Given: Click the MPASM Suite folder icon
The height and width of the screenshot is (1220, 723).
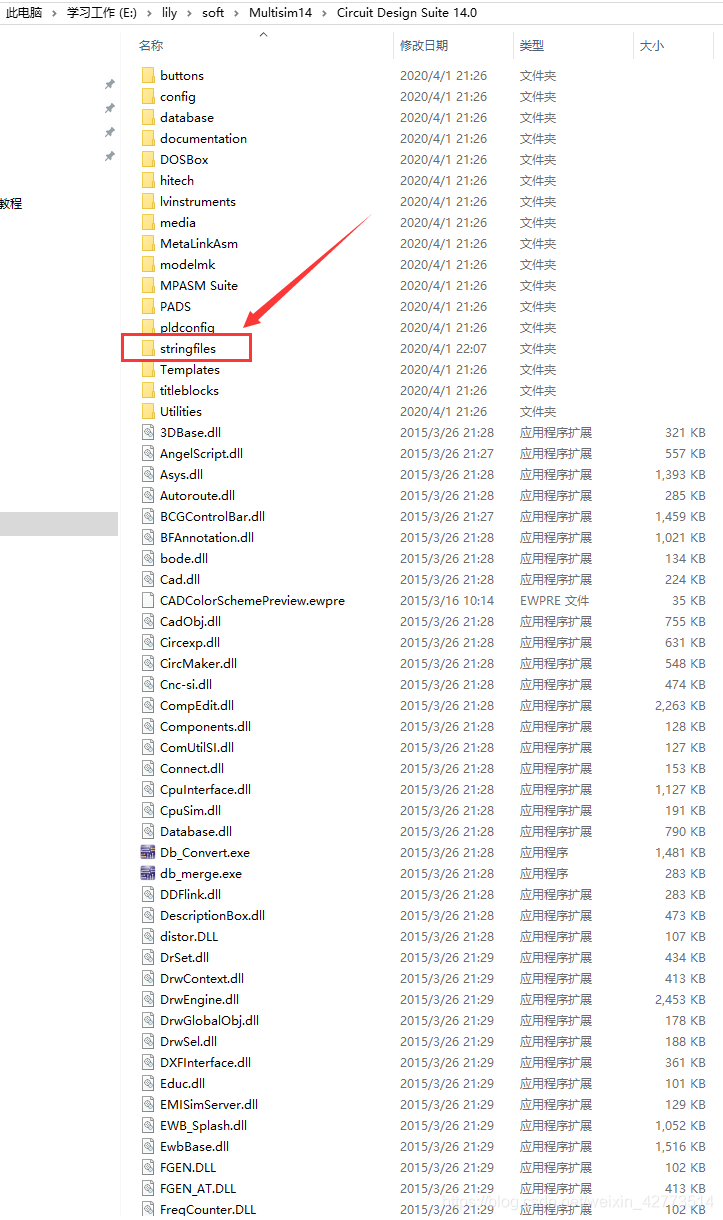Looking at the screenshot, I should point(148,285).
